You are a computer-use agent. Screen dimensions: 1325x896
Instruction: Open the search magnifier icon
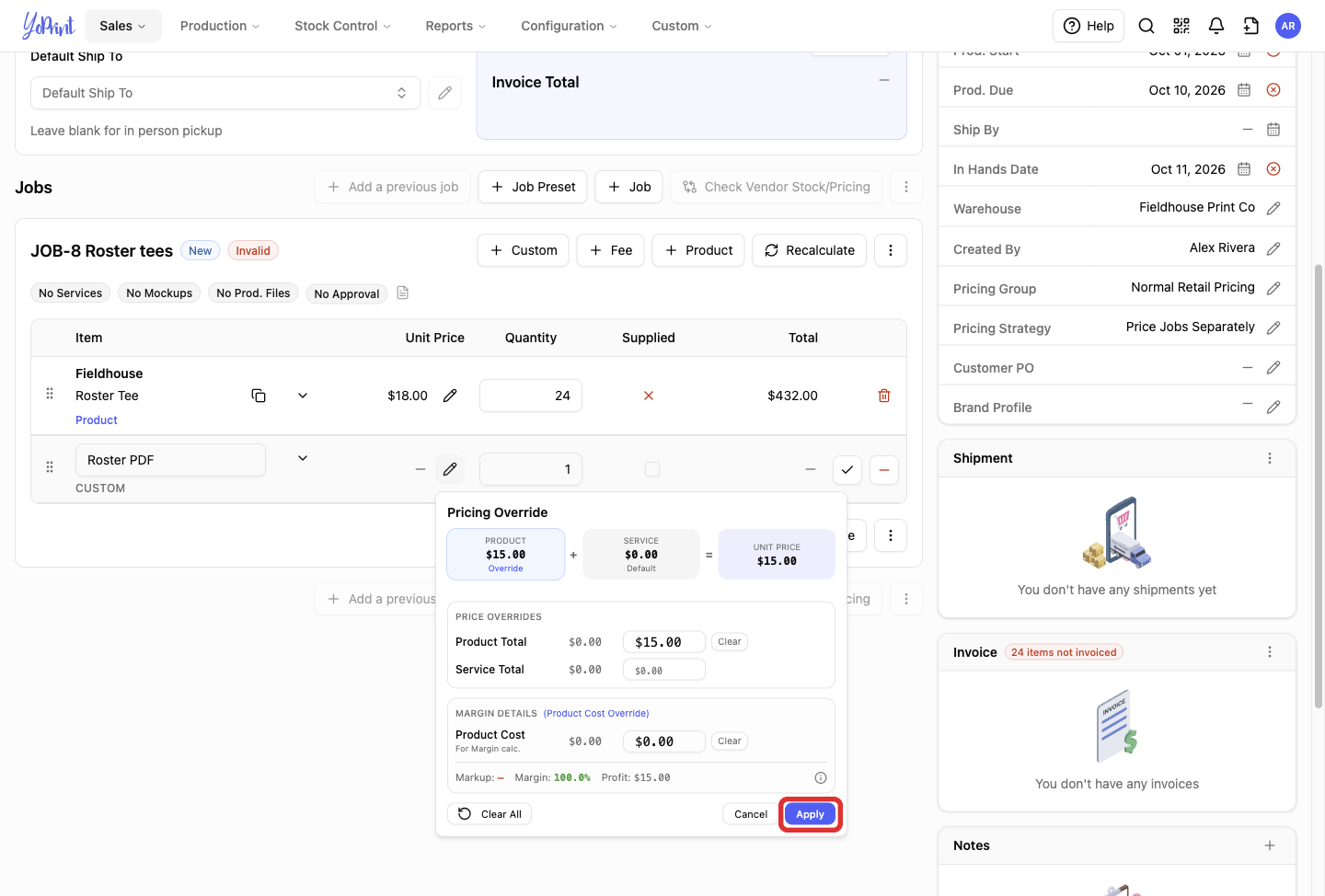[x=1146, y=26]
